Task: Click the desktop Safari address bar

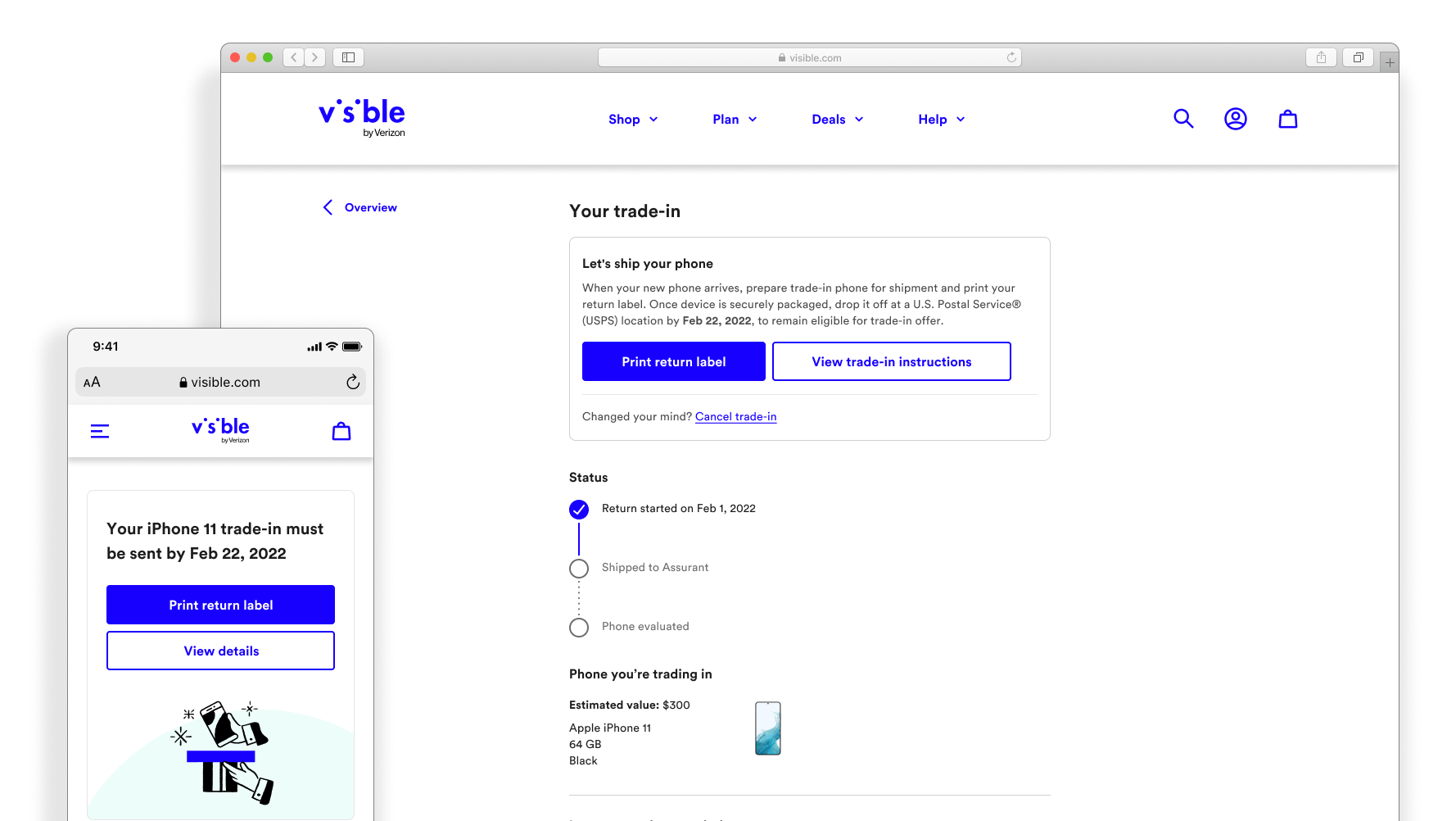Action: (809, 57)
